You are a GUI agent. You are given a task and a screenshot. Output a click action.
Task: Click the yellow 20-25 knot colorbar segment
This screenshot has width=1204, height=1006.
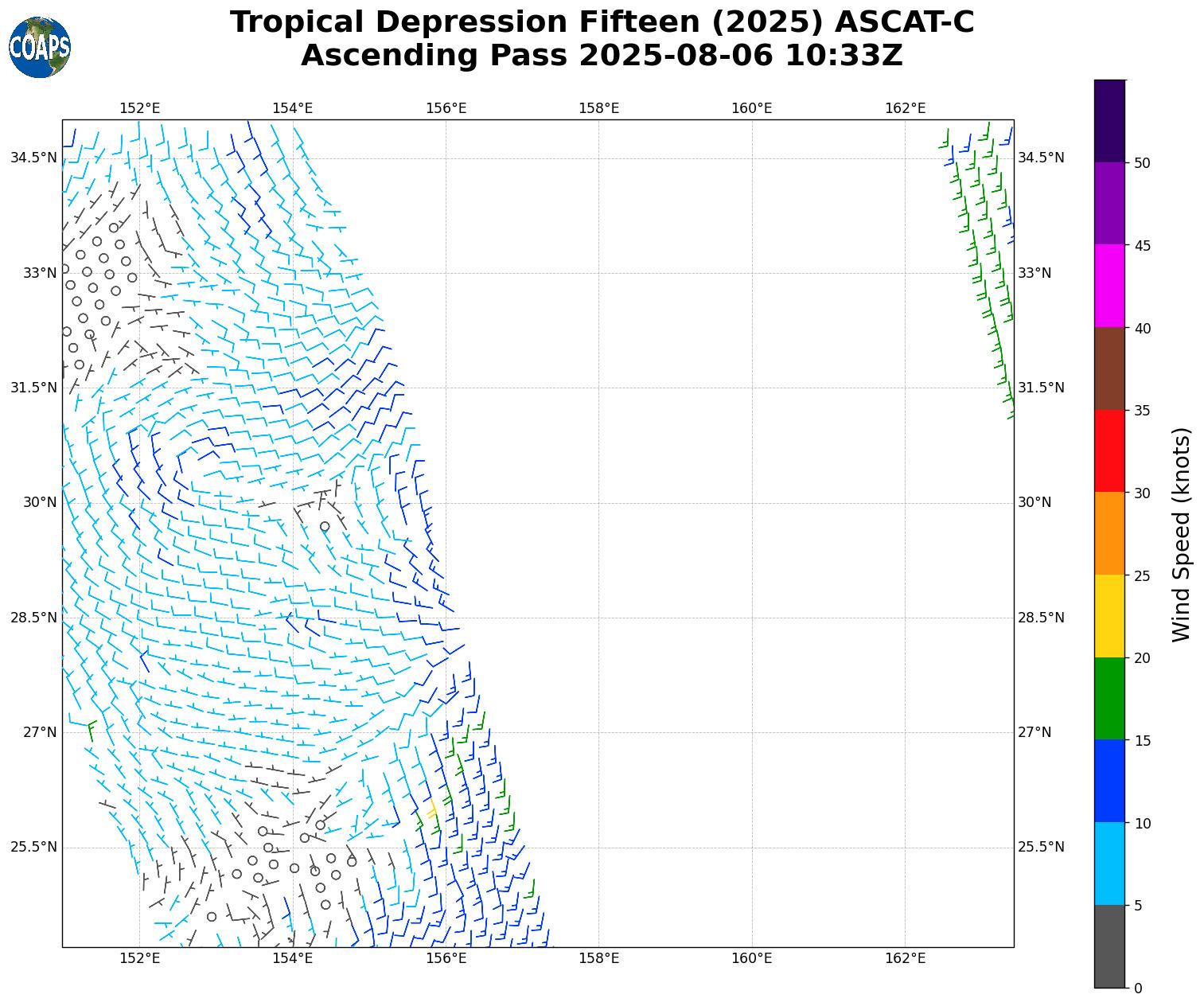[x=1109, y=616]
